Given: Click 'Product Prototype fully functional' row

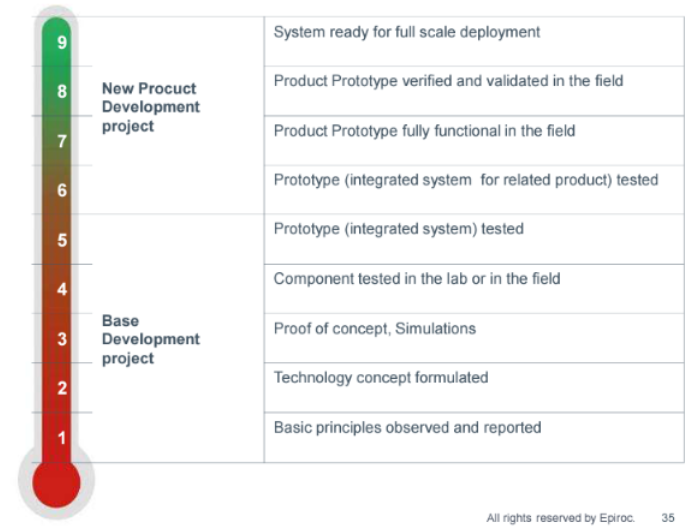Looking at the screenshot, I should point(474,141).
